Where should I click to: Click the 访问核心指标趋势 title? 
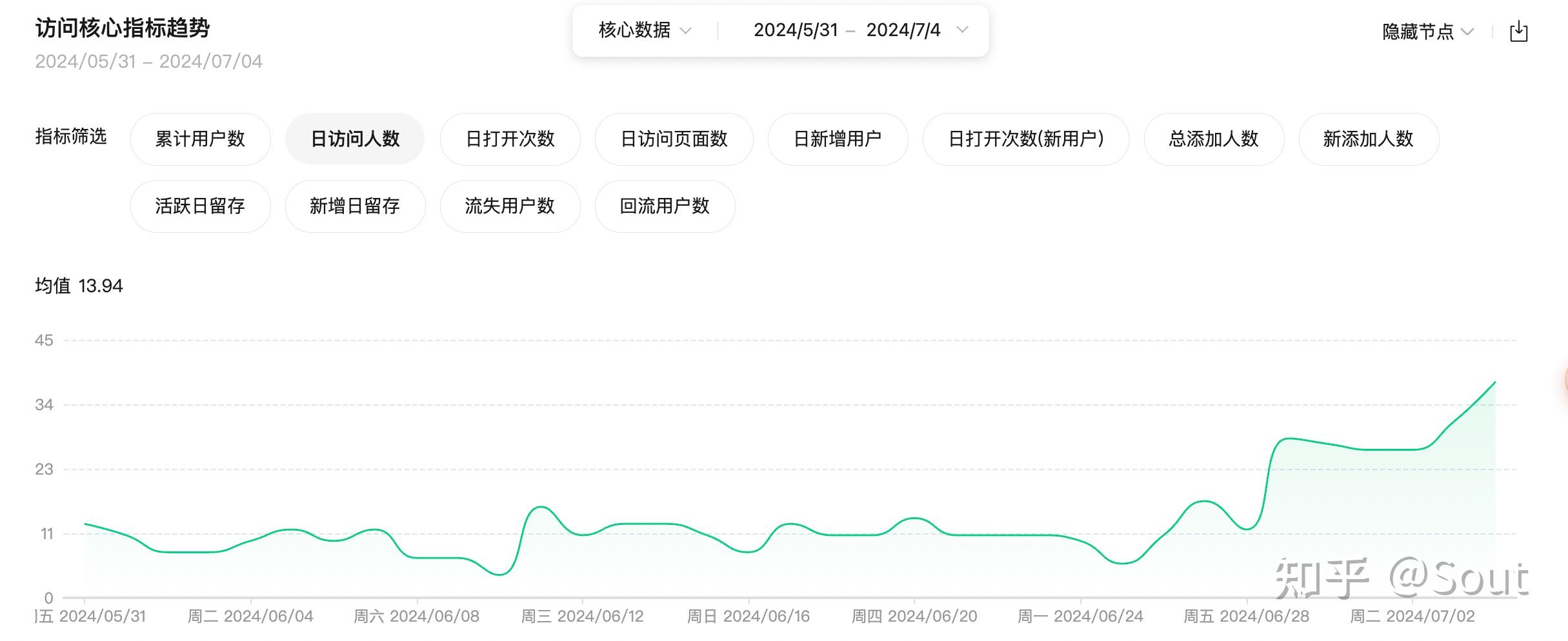[123, 28]
